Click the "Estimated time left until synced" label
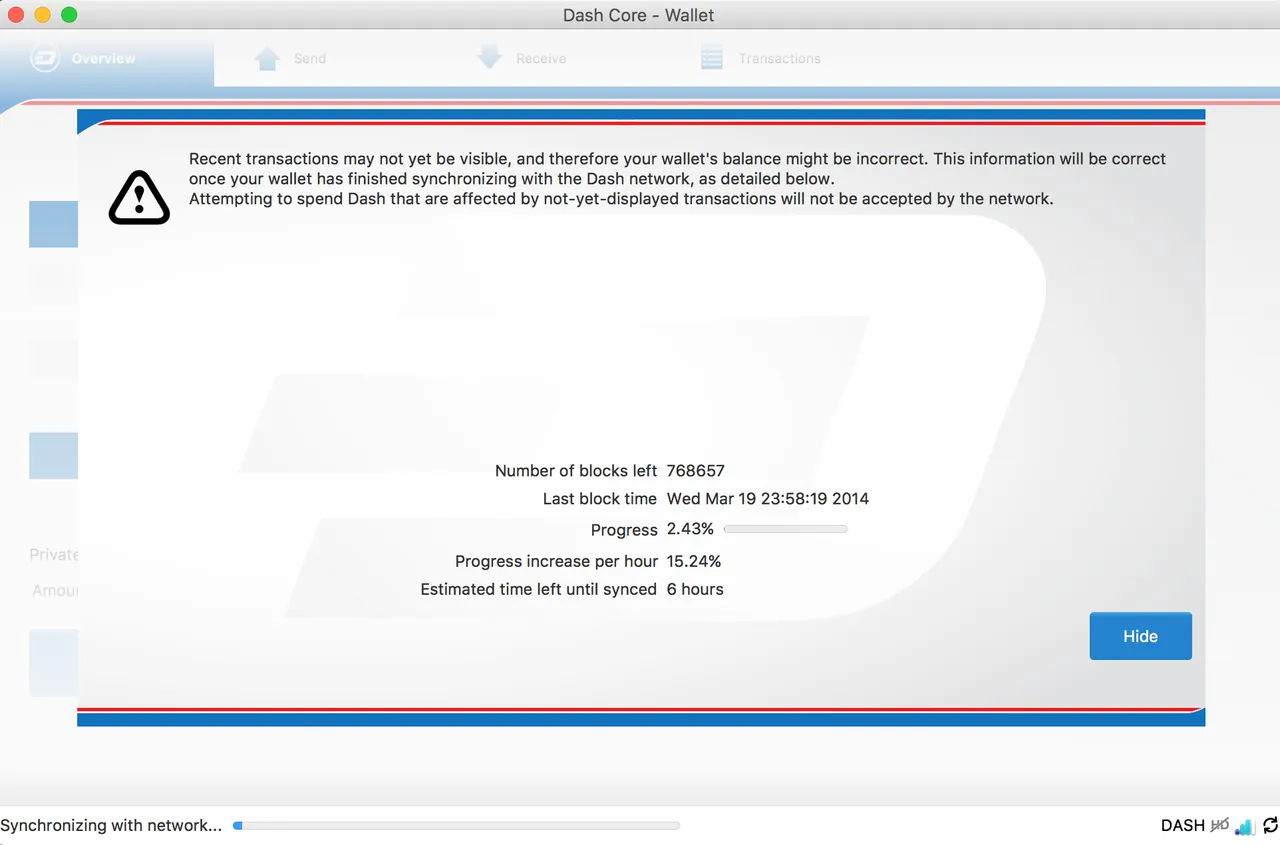Screen dimensions: 1280x845 [x=539, y=589]
